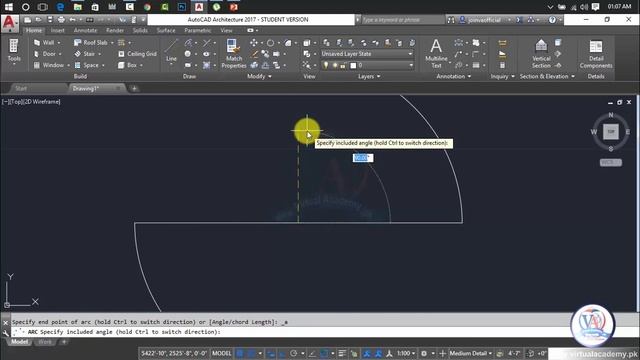Click the Tools palette button

(x=13, y=51)
